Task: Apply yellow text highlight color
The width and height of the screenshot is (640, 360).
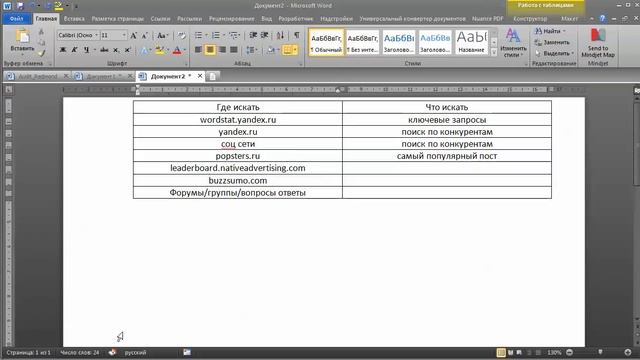Action: pos(159,50)
